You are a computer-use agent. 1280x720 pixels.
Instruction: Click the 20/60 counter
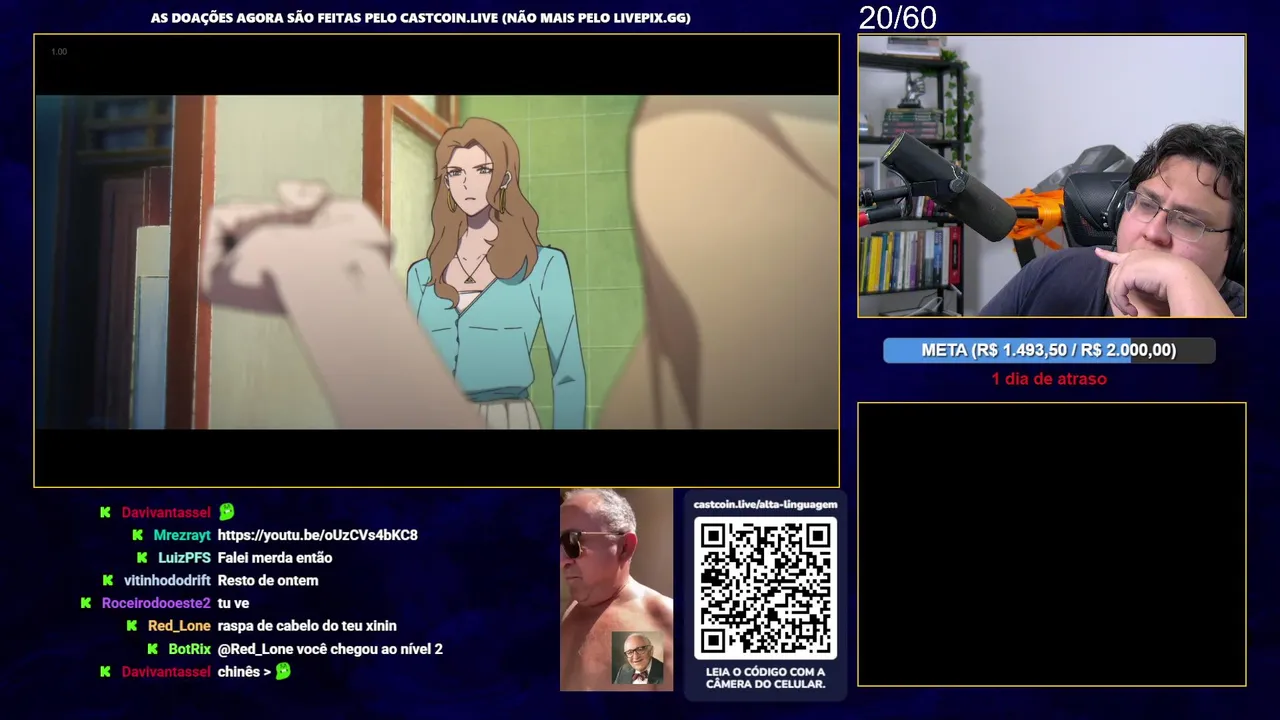pyautogui.click(x=898, y=18)
